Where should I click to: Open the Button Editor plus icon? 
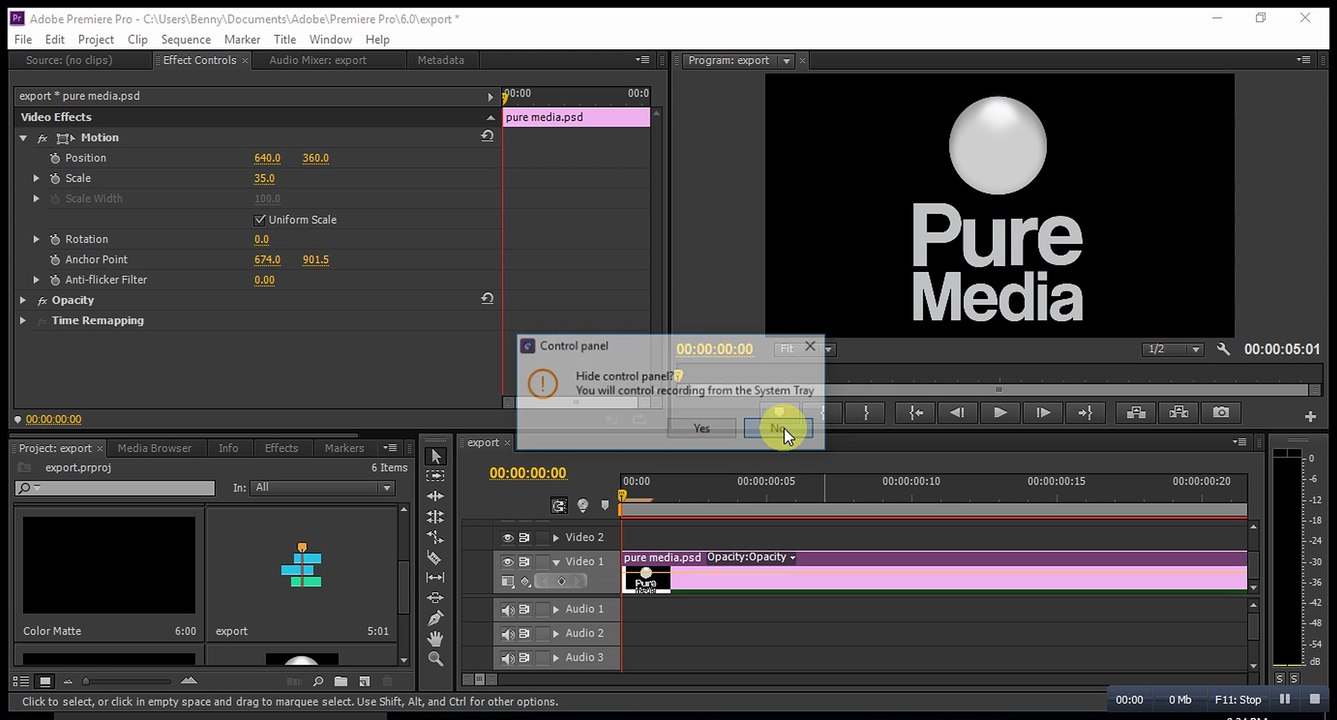click(x=1310, y=416)
